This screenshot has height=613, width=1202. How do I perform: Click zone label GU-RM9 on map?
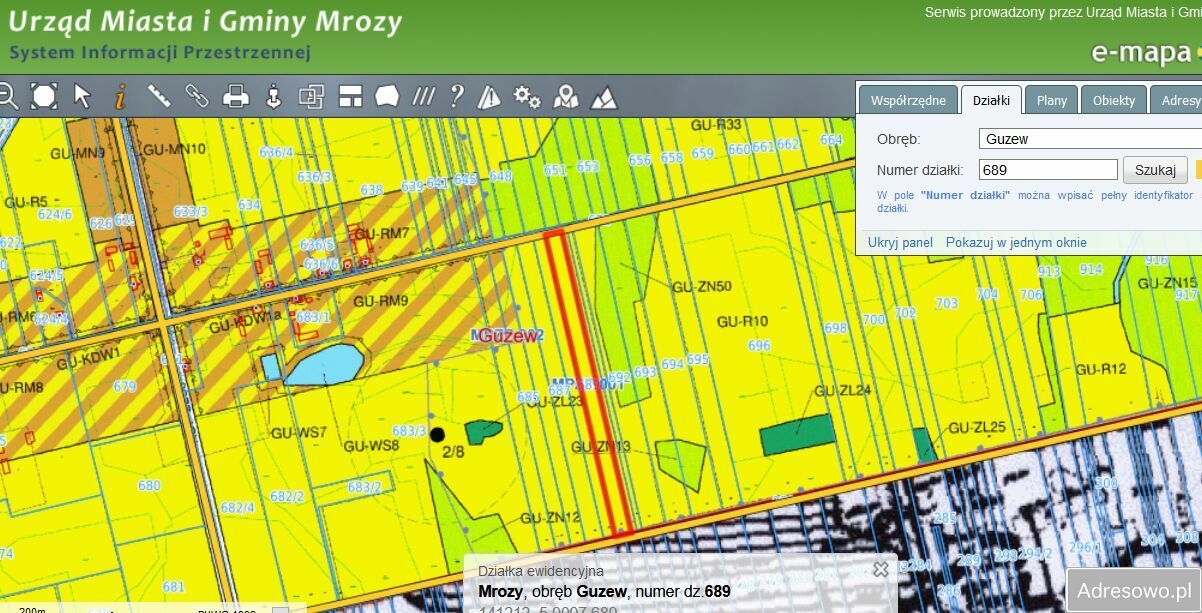(x=380, y=300)
